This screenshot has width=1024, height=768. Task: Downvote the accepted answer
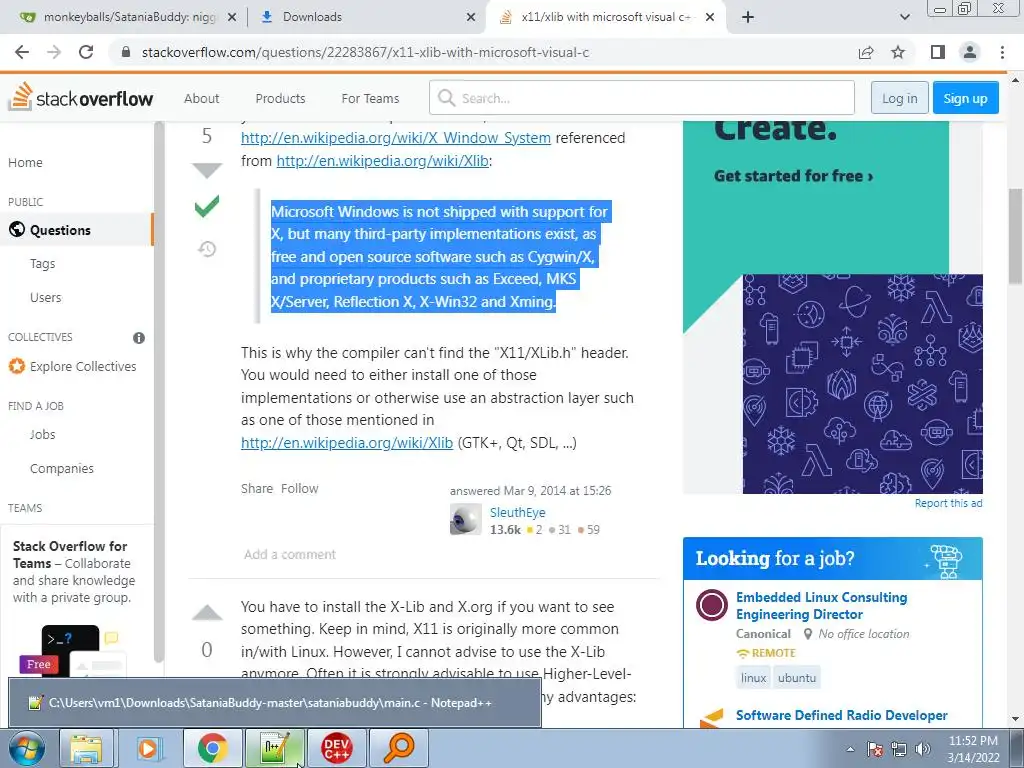[207, 170]
